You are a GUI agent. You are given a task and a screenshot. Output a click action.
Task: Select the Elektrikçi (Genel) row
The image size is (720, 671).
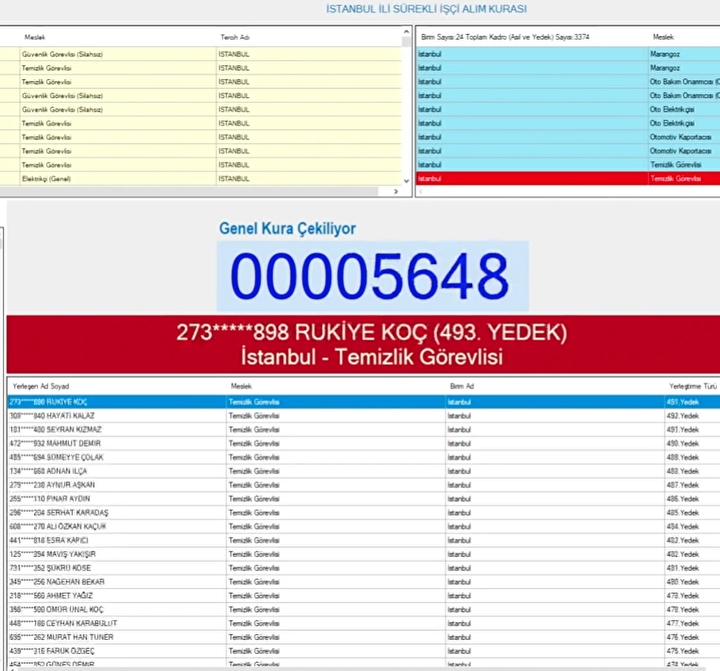point(200,179)
